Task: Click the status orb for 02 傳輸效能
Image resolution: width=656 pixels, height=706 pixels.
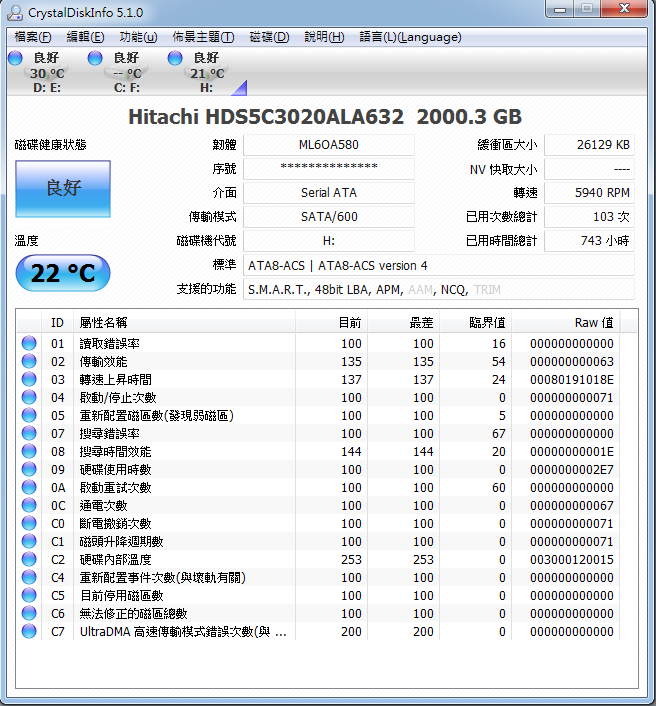Action: click(29, 361)
